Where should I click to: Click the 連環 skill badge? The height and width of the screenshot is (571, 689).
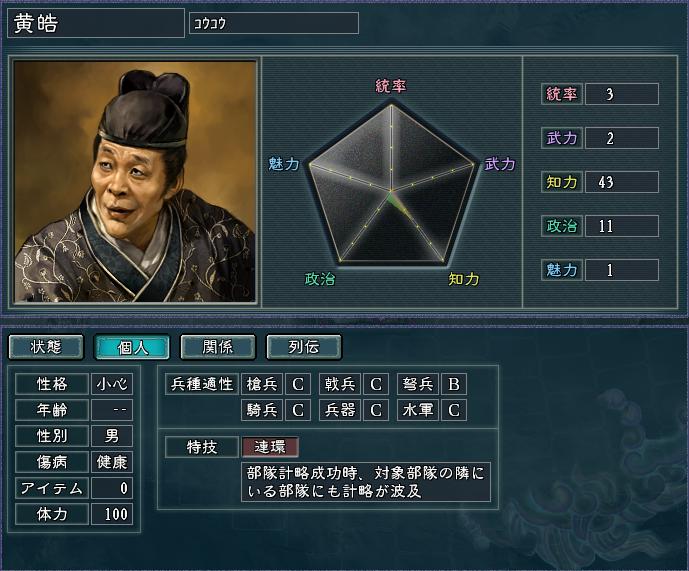coord(270,447)
